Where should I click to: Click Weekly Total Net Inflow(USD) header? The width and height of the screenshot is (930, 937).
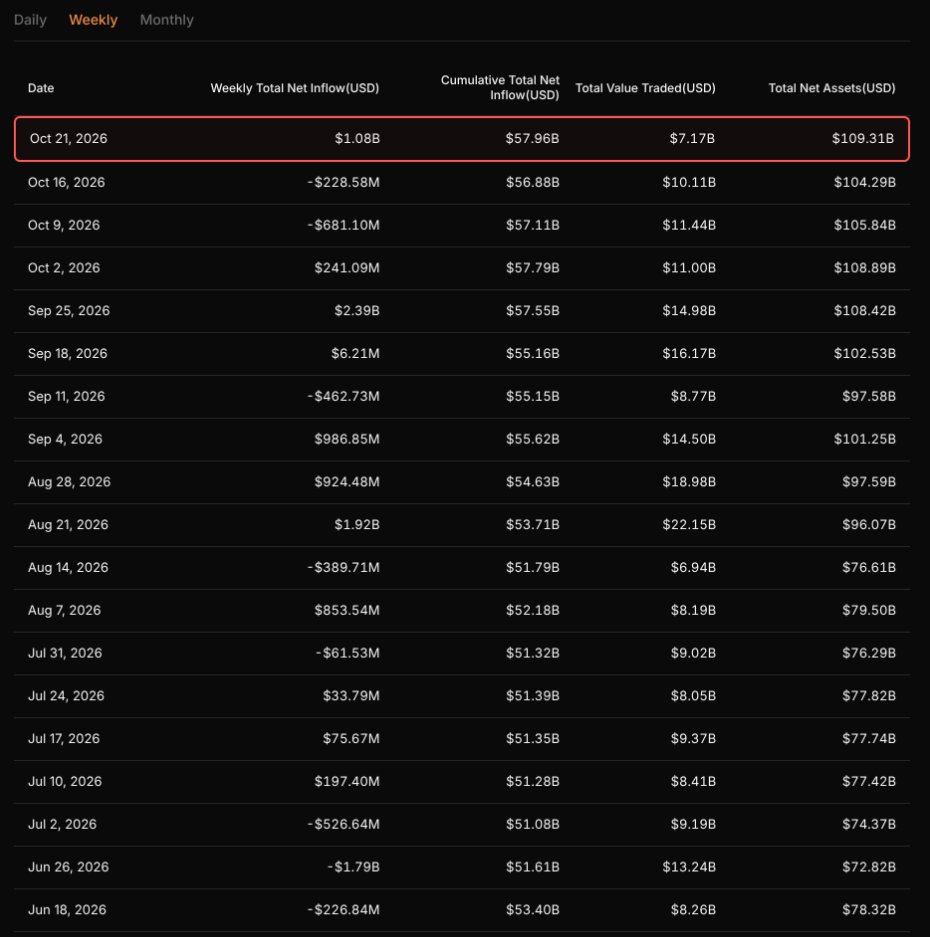point(295,88)
